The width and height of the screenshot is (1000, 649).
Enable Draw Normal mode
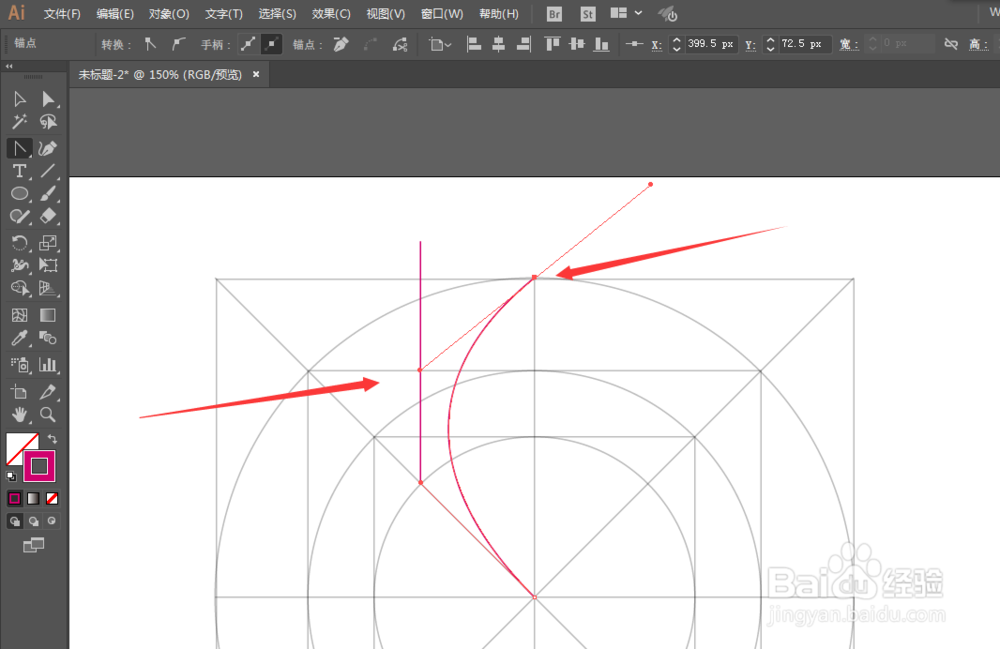coord(14,521)
